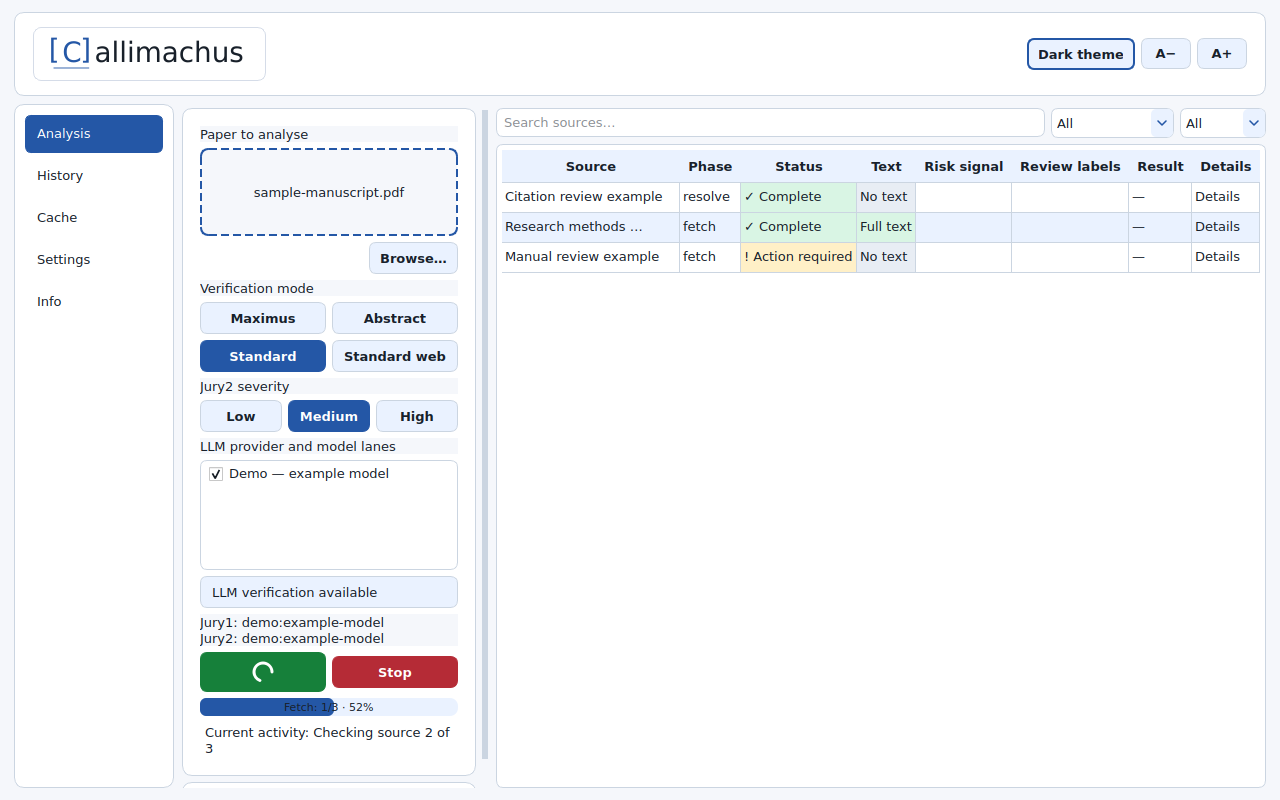Image resolution: width=1280 pixels, height=800 pixels.
Task: Set Jury2 severity to Low
Action: 241,416
